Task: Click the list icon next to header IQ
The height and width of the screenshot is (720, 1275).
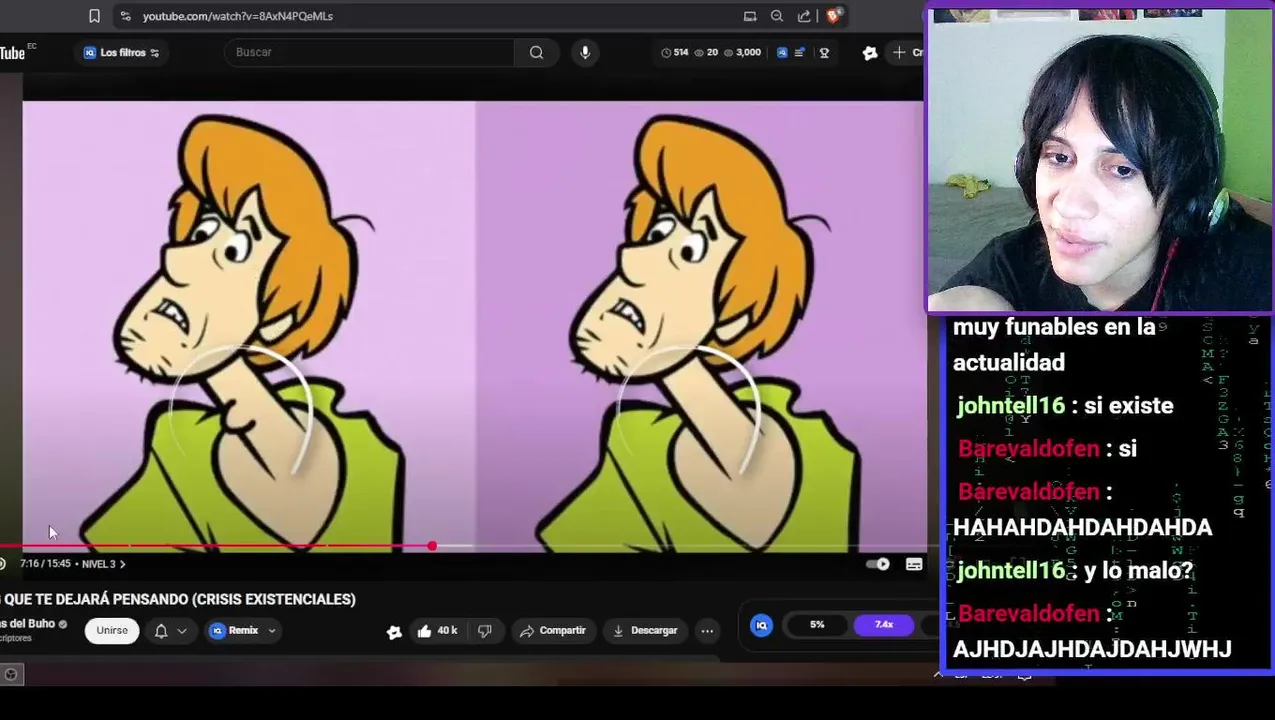Action: tap(799, 52)
